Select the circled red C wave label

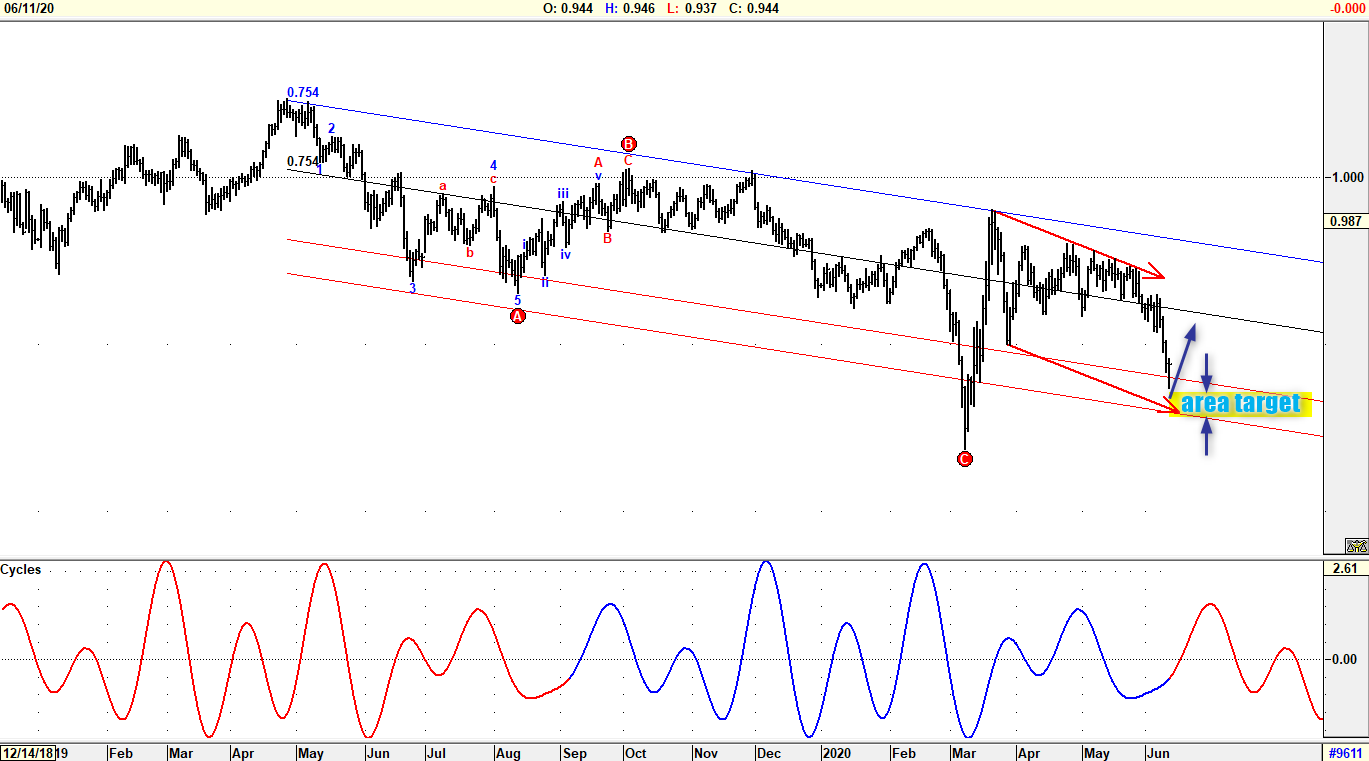pyautogui.click(x=965, y=459)
